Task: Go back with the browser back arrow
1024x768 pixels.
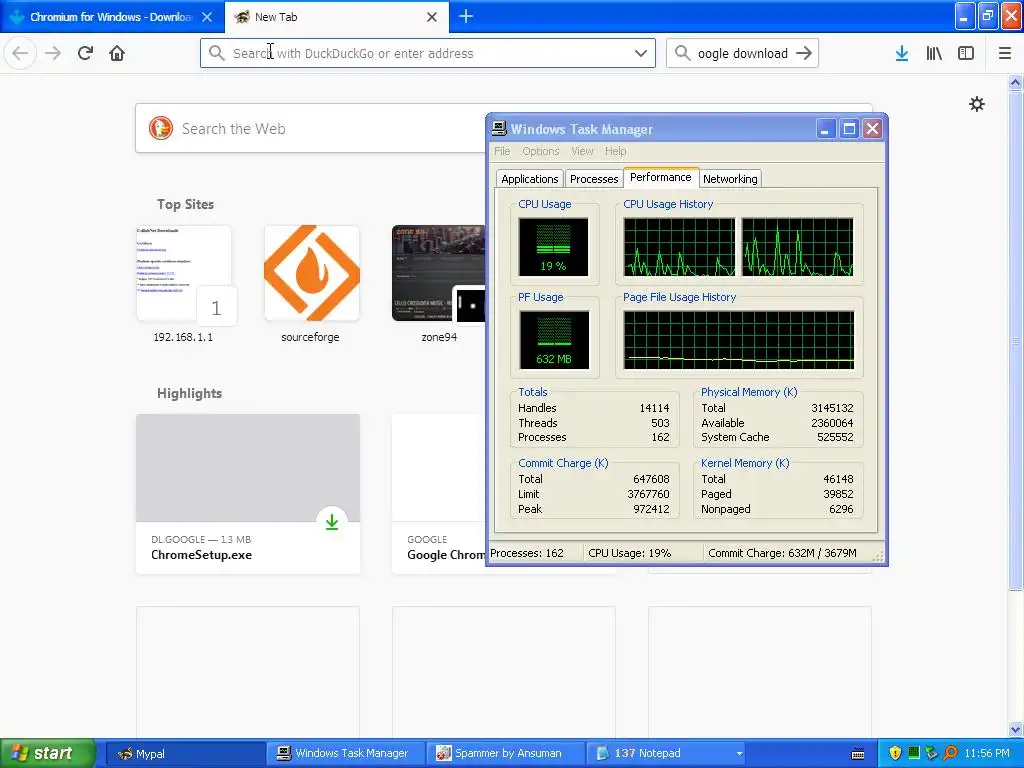Action: pyautogui.click(x=20, y=53)
